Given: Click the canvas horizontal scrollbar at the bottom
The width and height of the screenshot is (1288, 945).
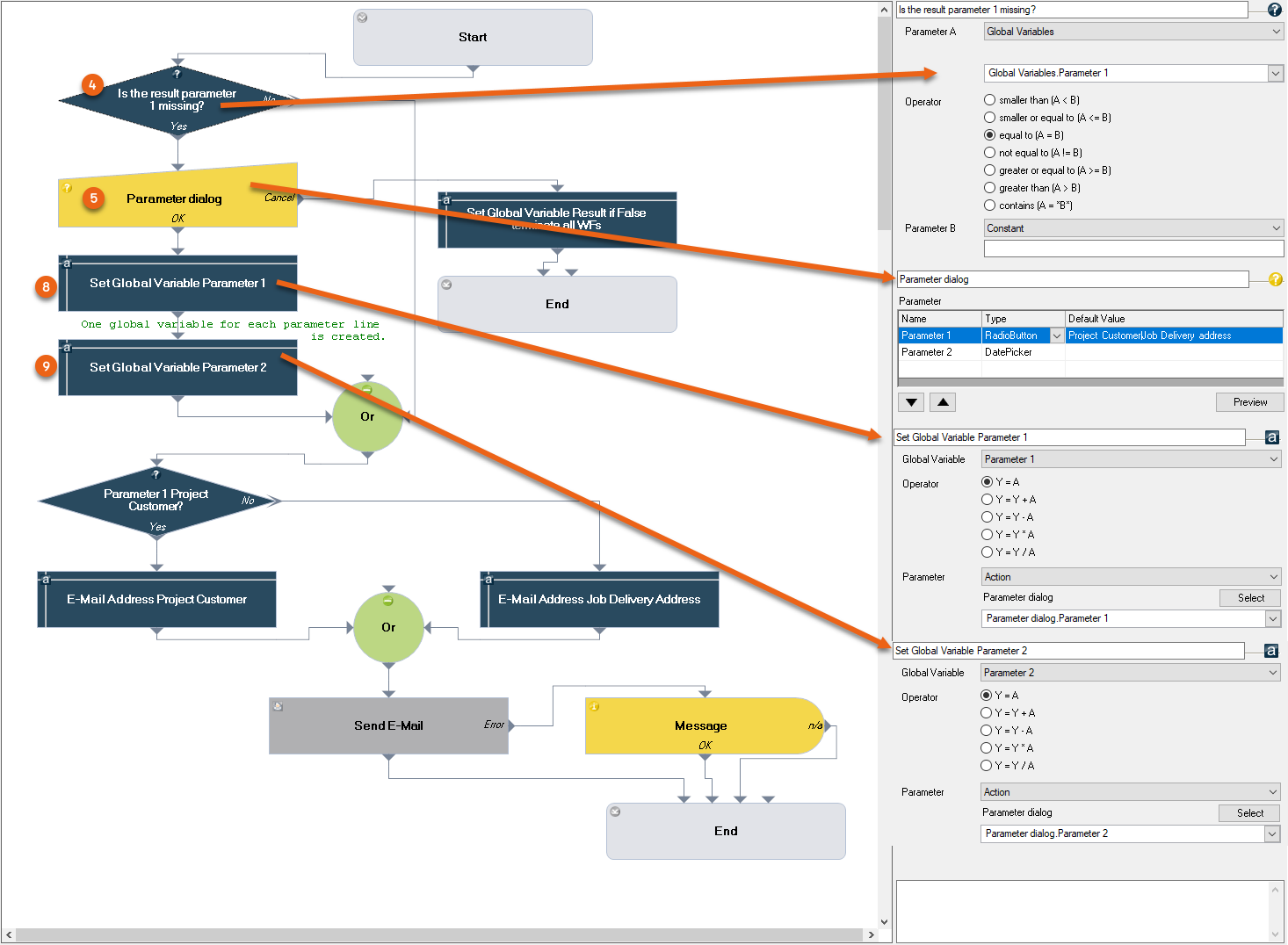Looking at the screenshot, I should click(x=439, y=934).
